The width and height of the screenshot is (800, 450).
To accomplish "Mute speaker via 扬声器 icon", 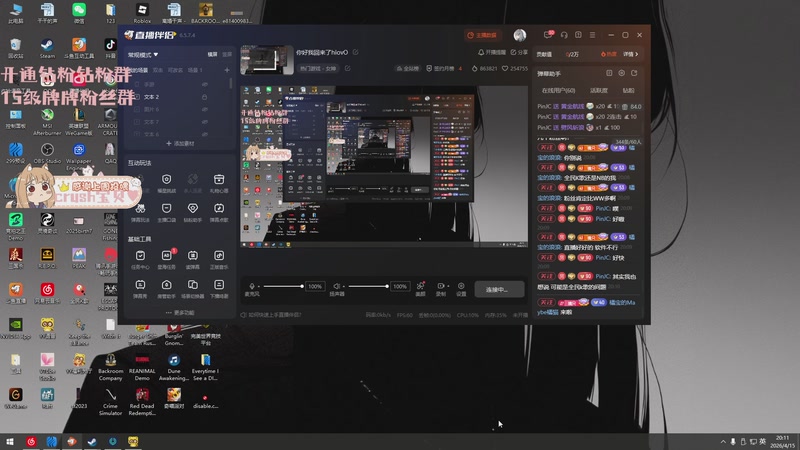I will click(336, 286).
